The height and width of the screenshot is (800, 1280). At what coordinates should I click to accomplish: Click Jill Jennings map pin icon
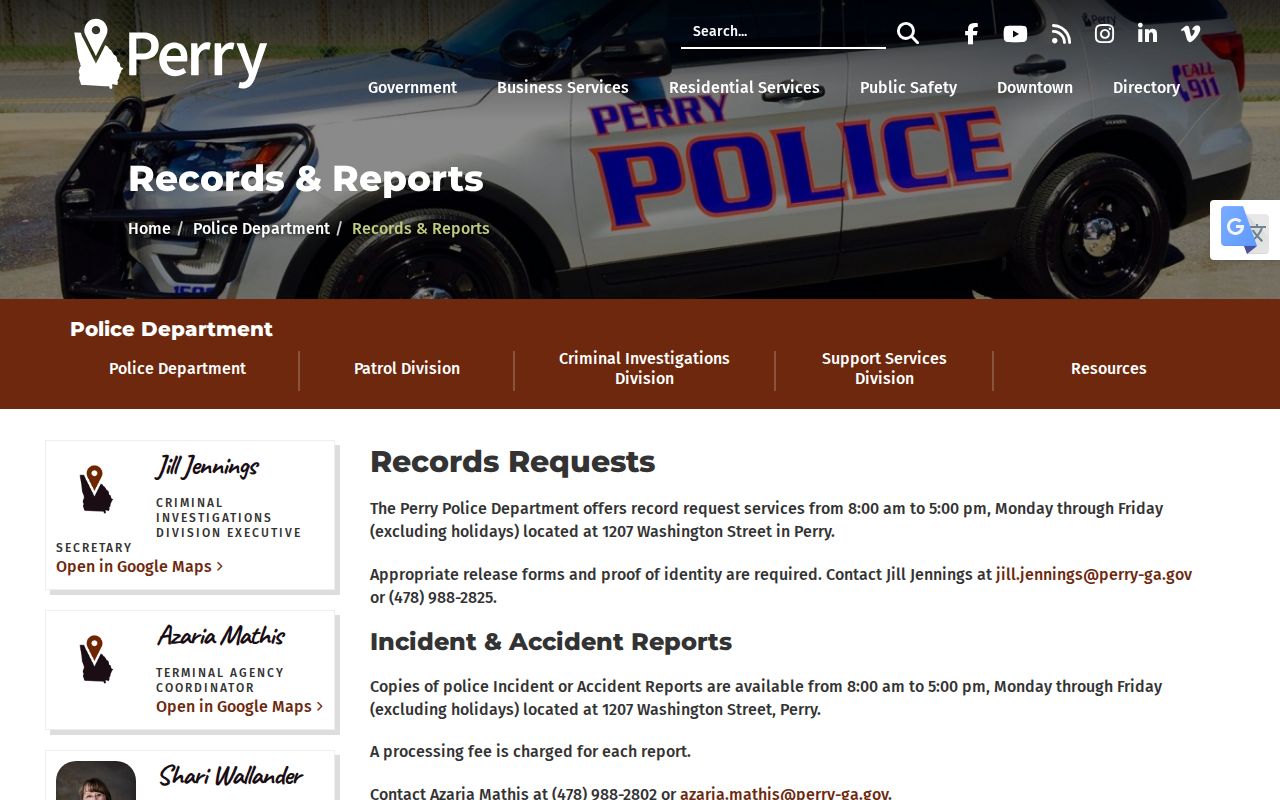pyautogui.click(x=96, y=489)
